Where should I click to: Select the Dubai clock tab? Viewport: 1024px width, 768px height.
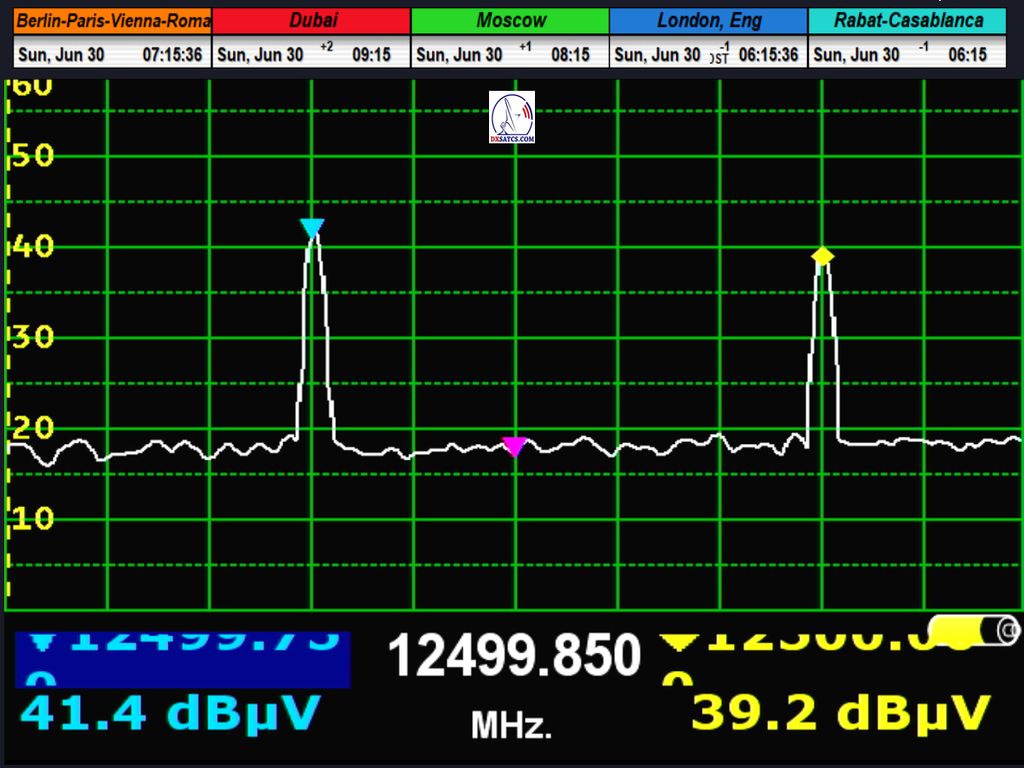click(312, 20)
